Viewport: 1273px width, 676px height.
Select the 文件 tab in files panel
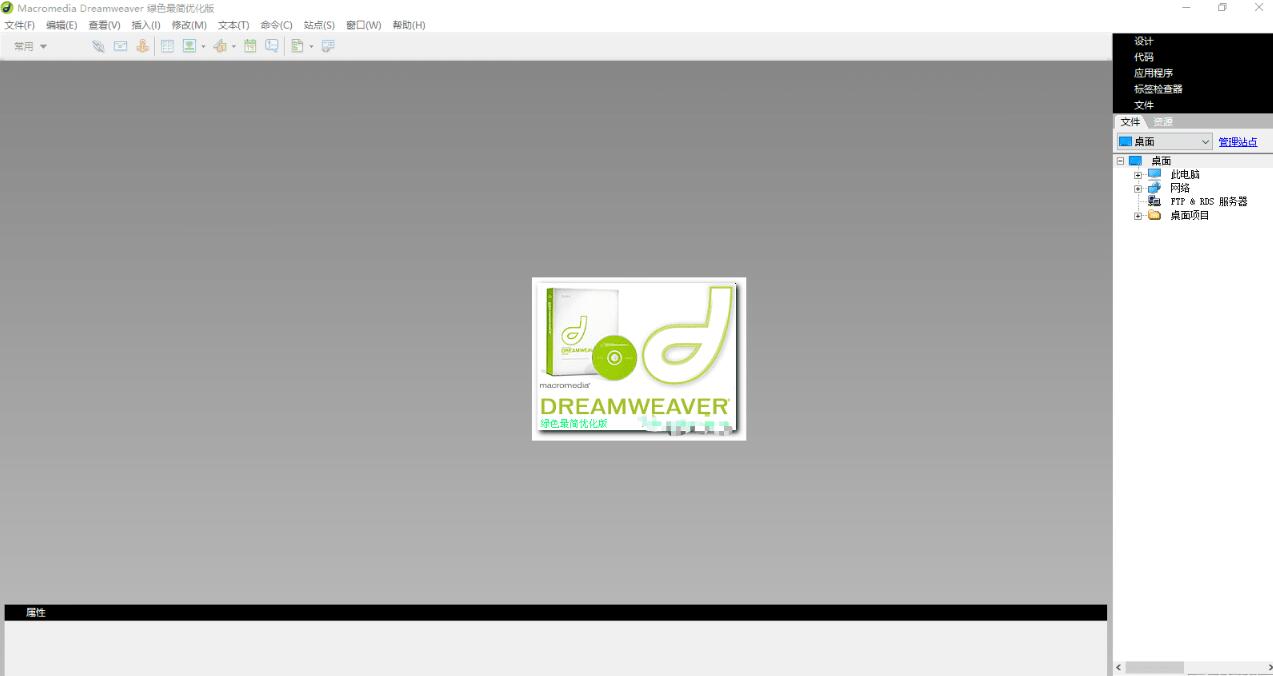click(1130, 121)
